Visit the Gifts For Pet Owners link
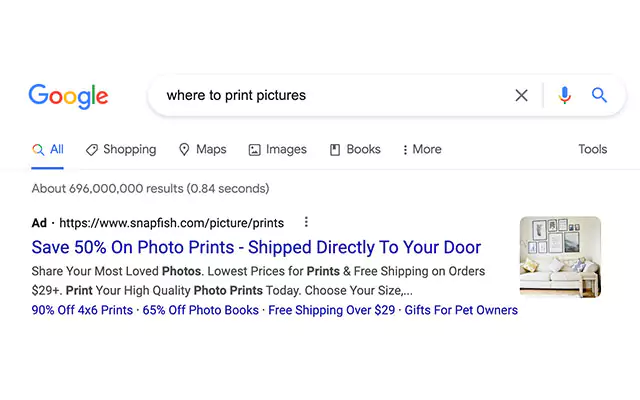Viewport: 640px width, 400px height. tap(460, 310)
